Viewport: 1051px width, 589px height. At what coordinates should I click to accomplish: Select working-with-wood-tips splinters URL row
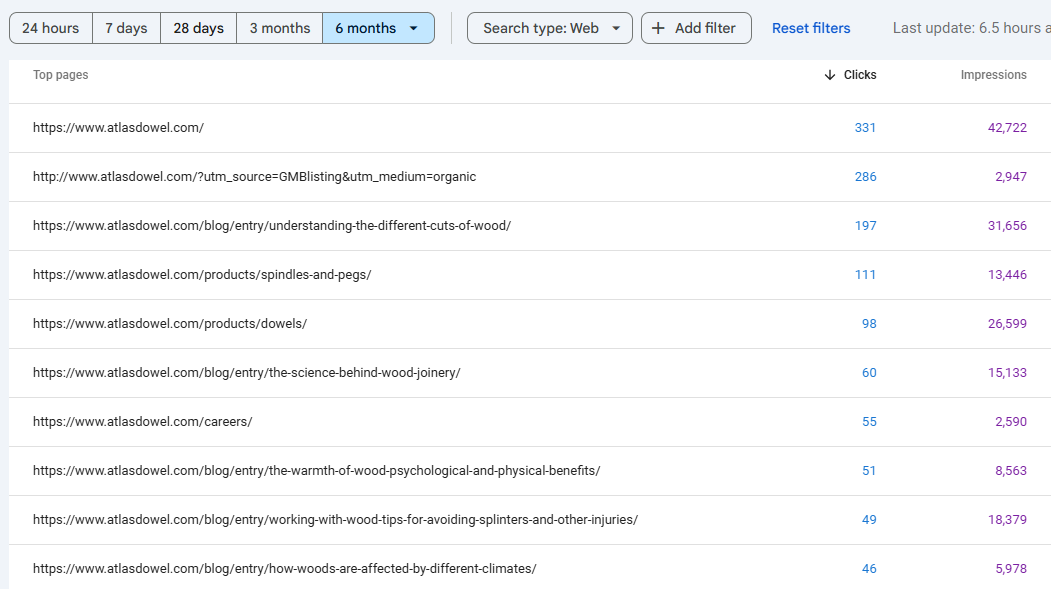[x=530, y=519]
